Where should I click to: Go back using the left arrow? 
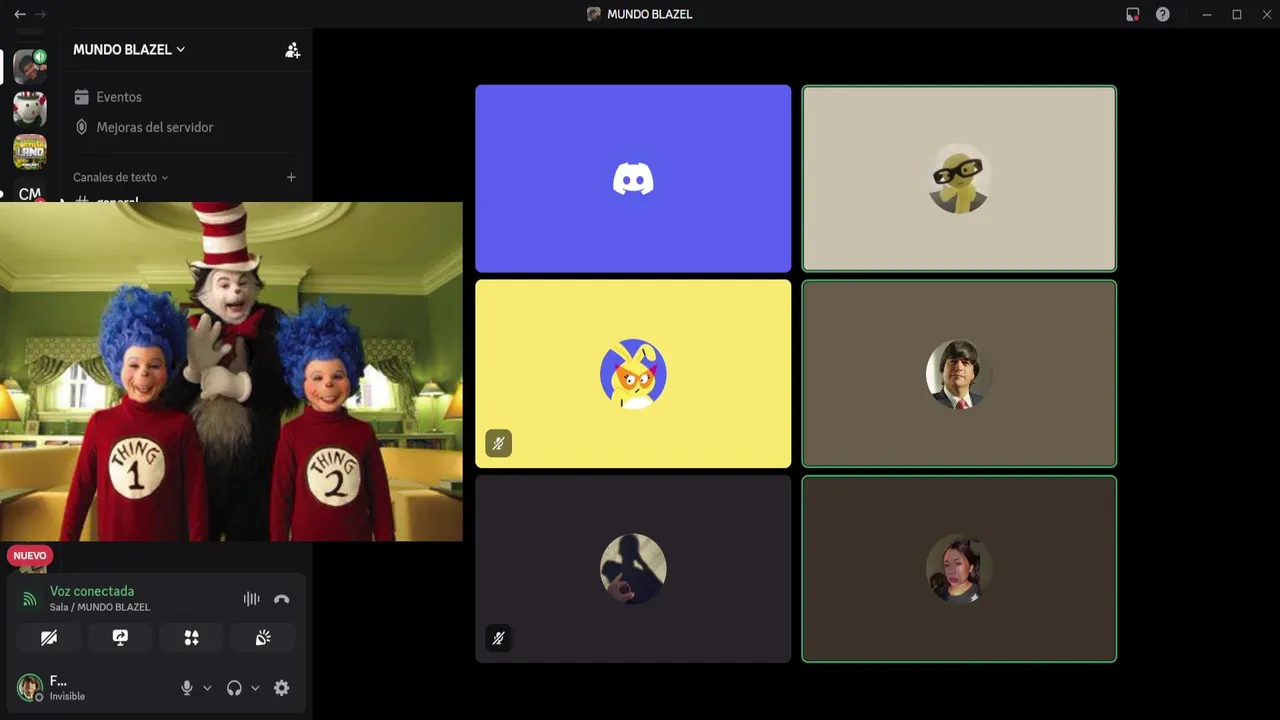pyautogui.click(x=19, y=14)
